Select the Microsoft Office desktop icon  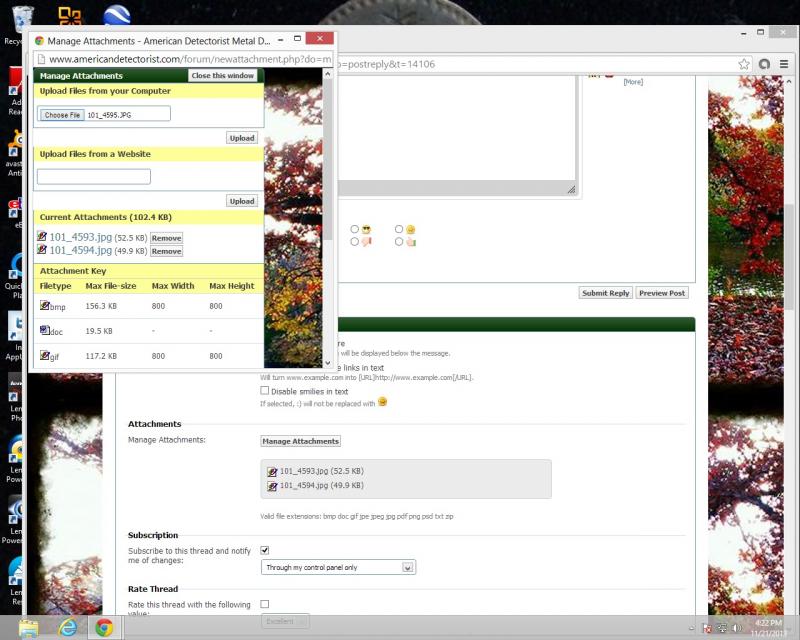pyautogui.click(x=70, y=16)
